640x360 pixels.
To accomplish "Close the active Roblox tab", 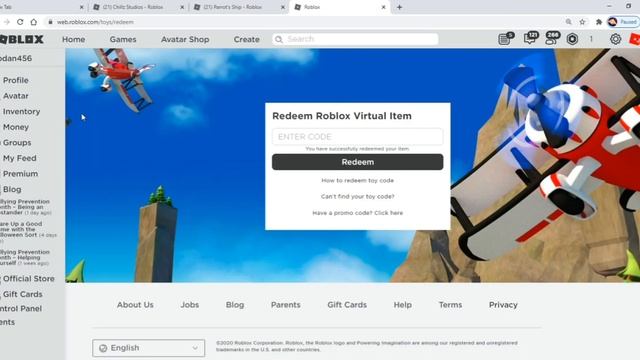I will (383, 7).
